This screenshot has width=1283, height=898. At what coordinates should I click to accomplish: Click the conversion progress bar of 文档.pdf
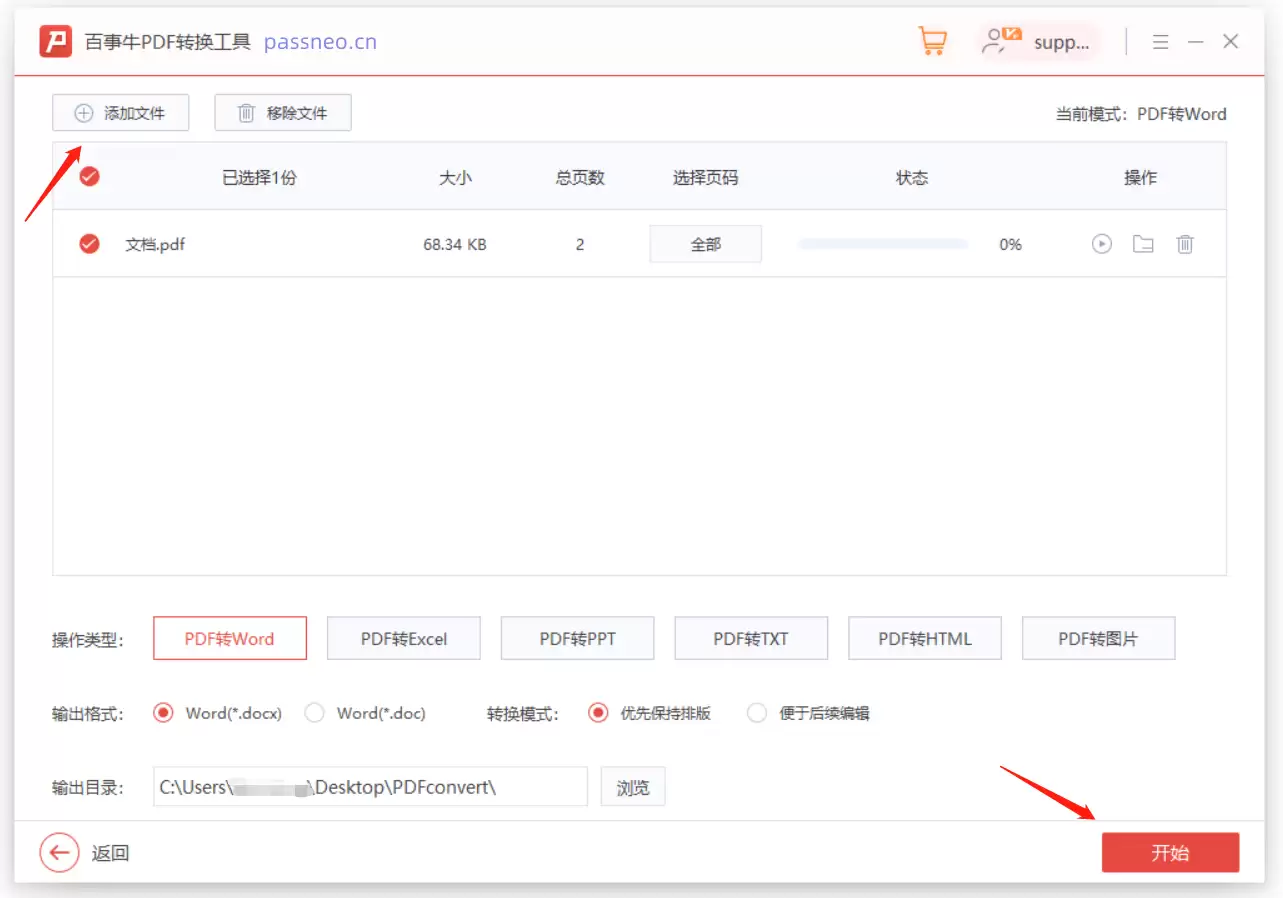tap(882, 243)
